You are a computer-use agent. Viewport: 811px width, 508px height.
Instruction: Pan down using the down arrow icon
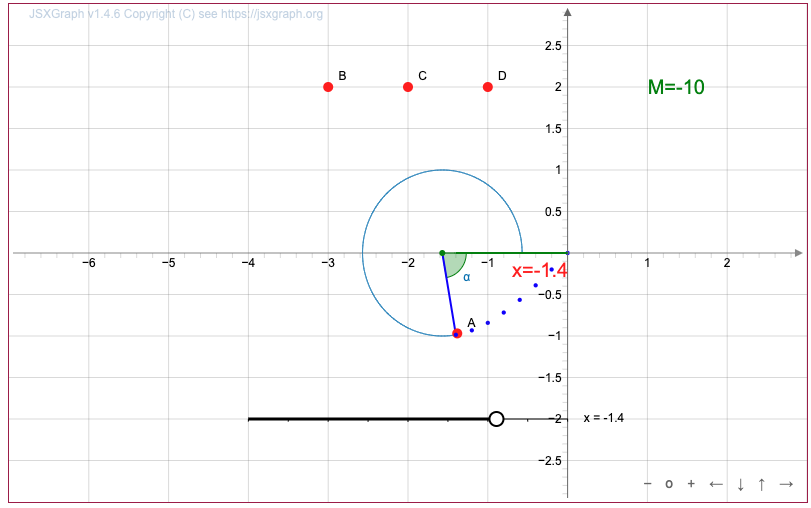click(740, 484)
